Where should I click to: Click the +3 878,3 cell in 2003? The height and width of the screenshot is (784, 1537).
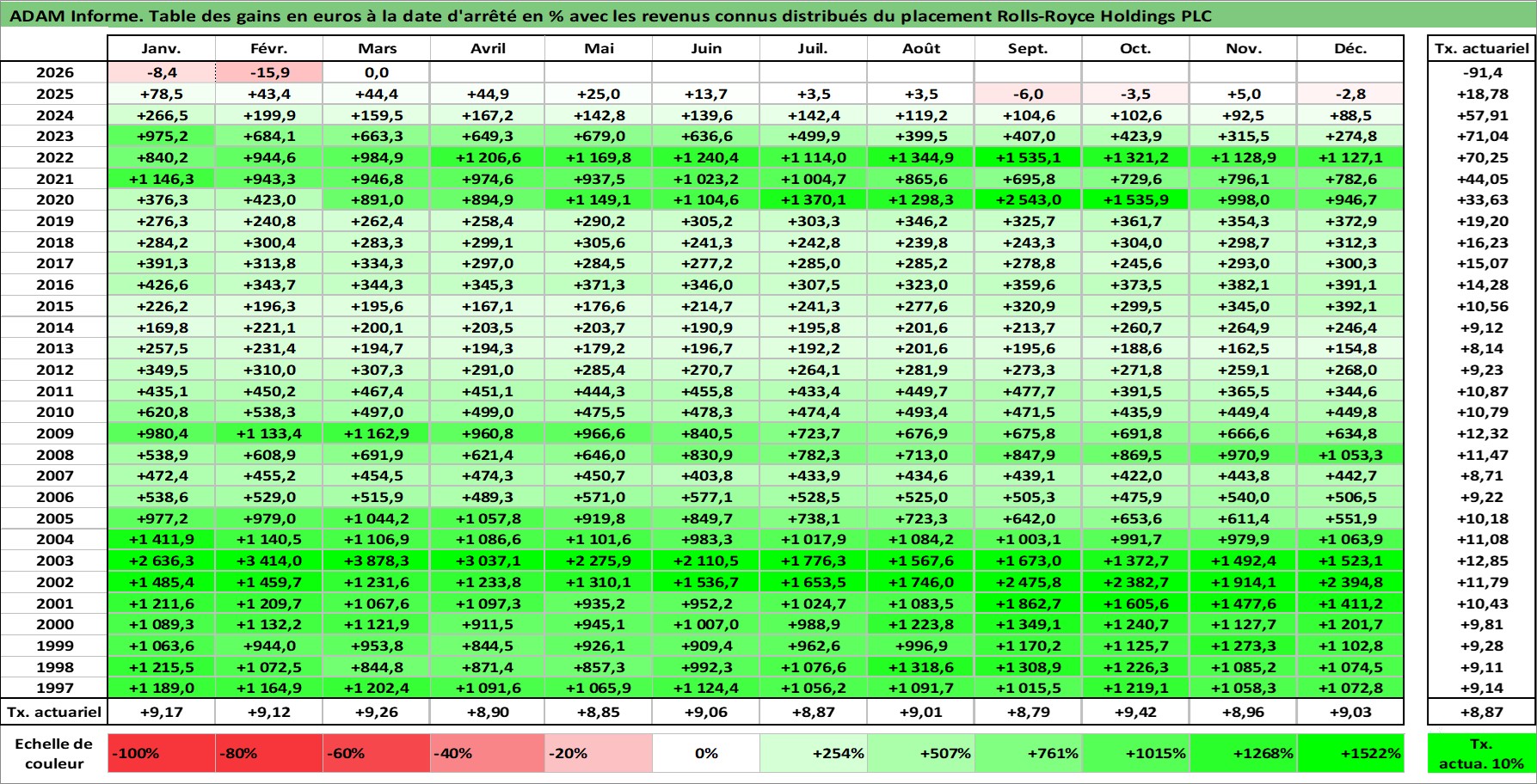pyautogui.click(x=377, y=560)
